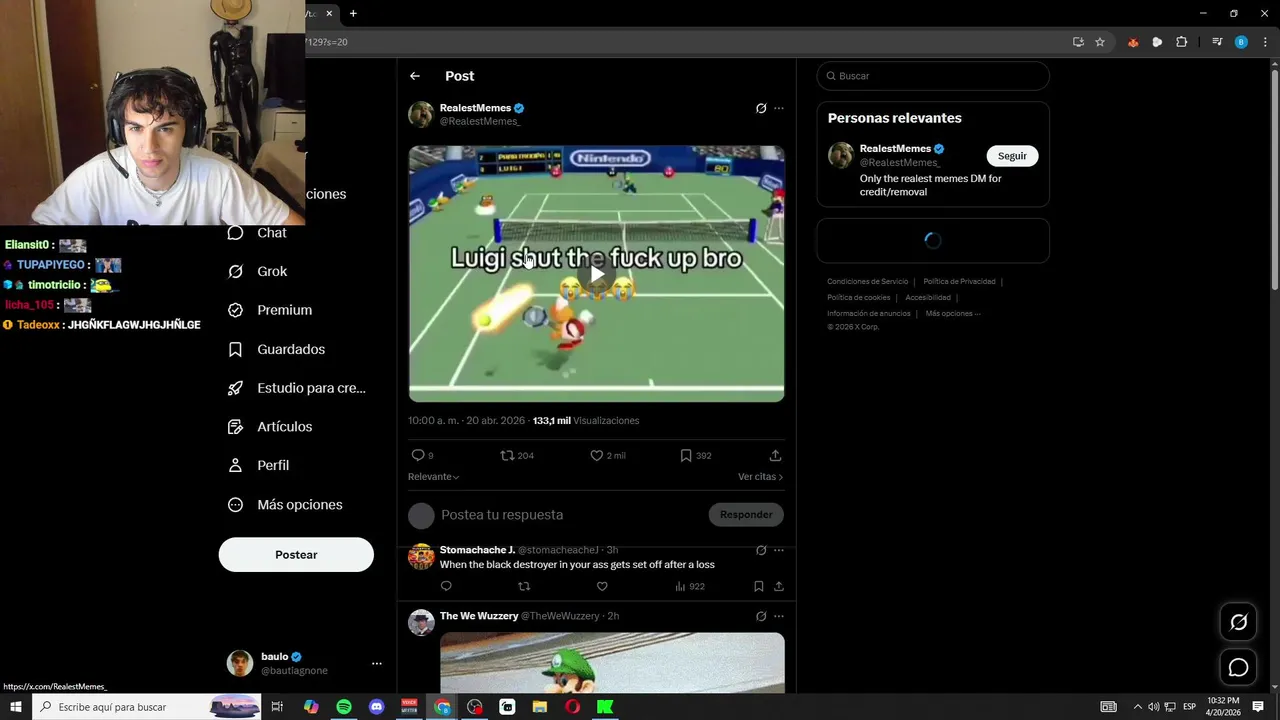Share Stomachache J.'s comment
The width and height of the screenshot is (1280, 720).
(x=779, y=586)
